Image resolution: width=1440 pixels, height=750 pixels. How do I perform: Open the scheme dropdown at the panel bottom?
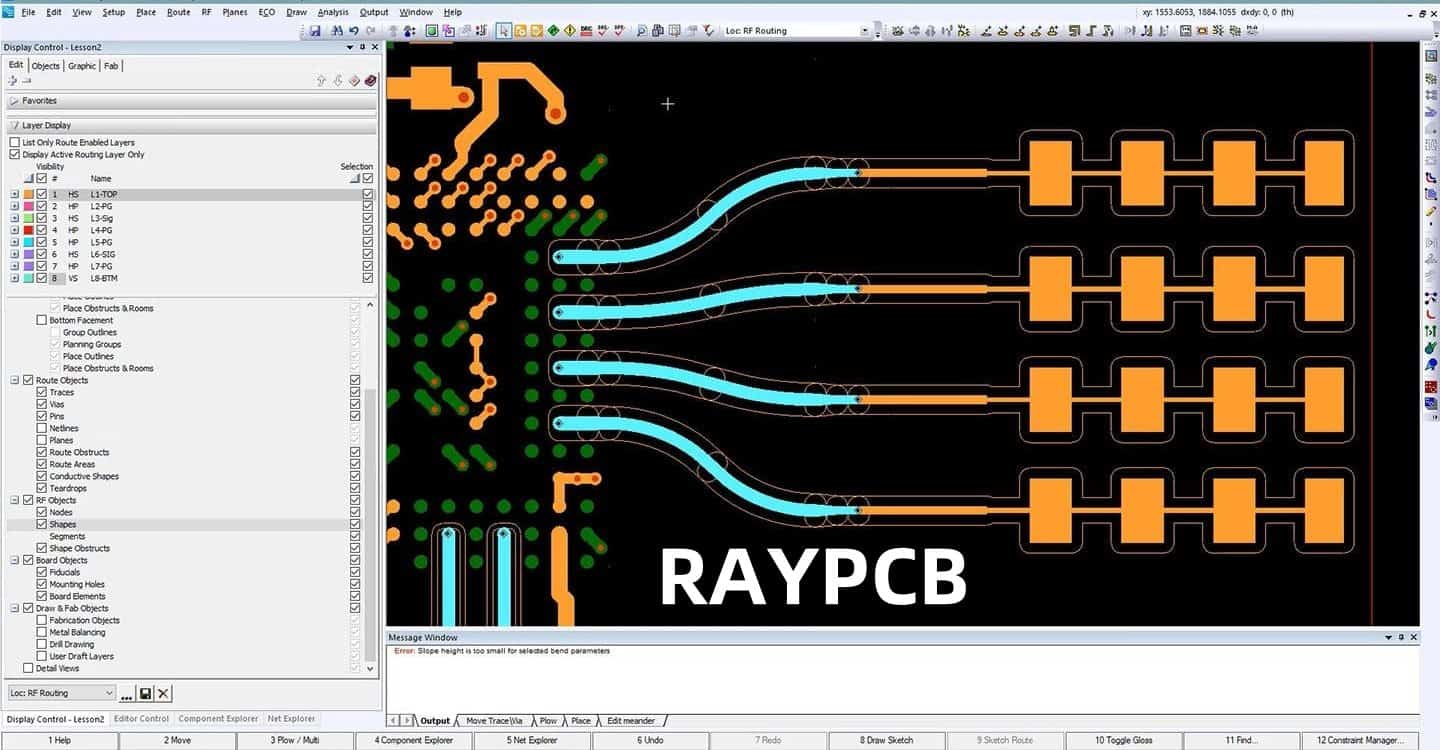[x=61, y=693]
